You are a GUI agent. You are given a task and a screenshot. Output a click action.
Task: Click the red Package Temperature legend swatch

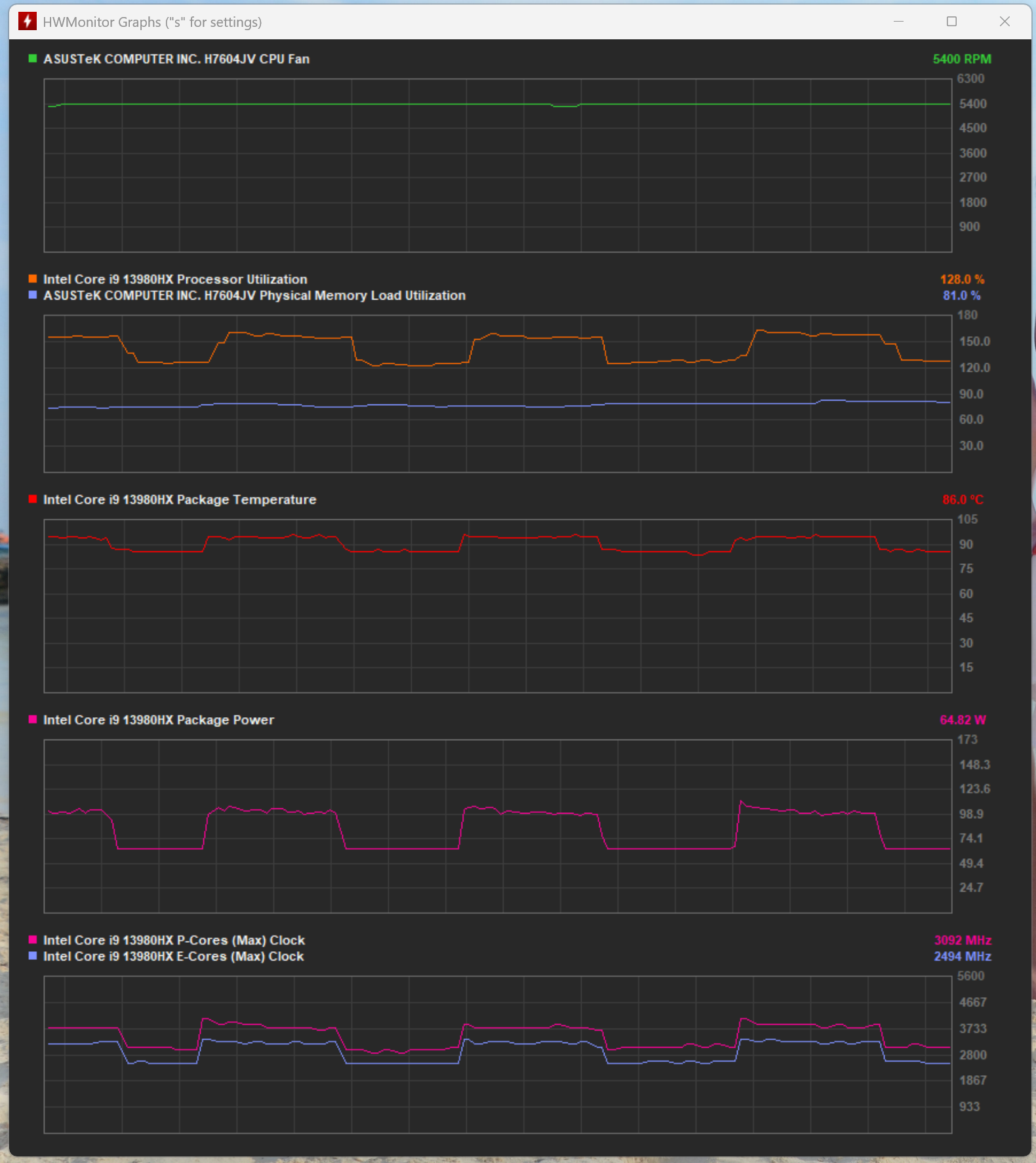(32, 500)
